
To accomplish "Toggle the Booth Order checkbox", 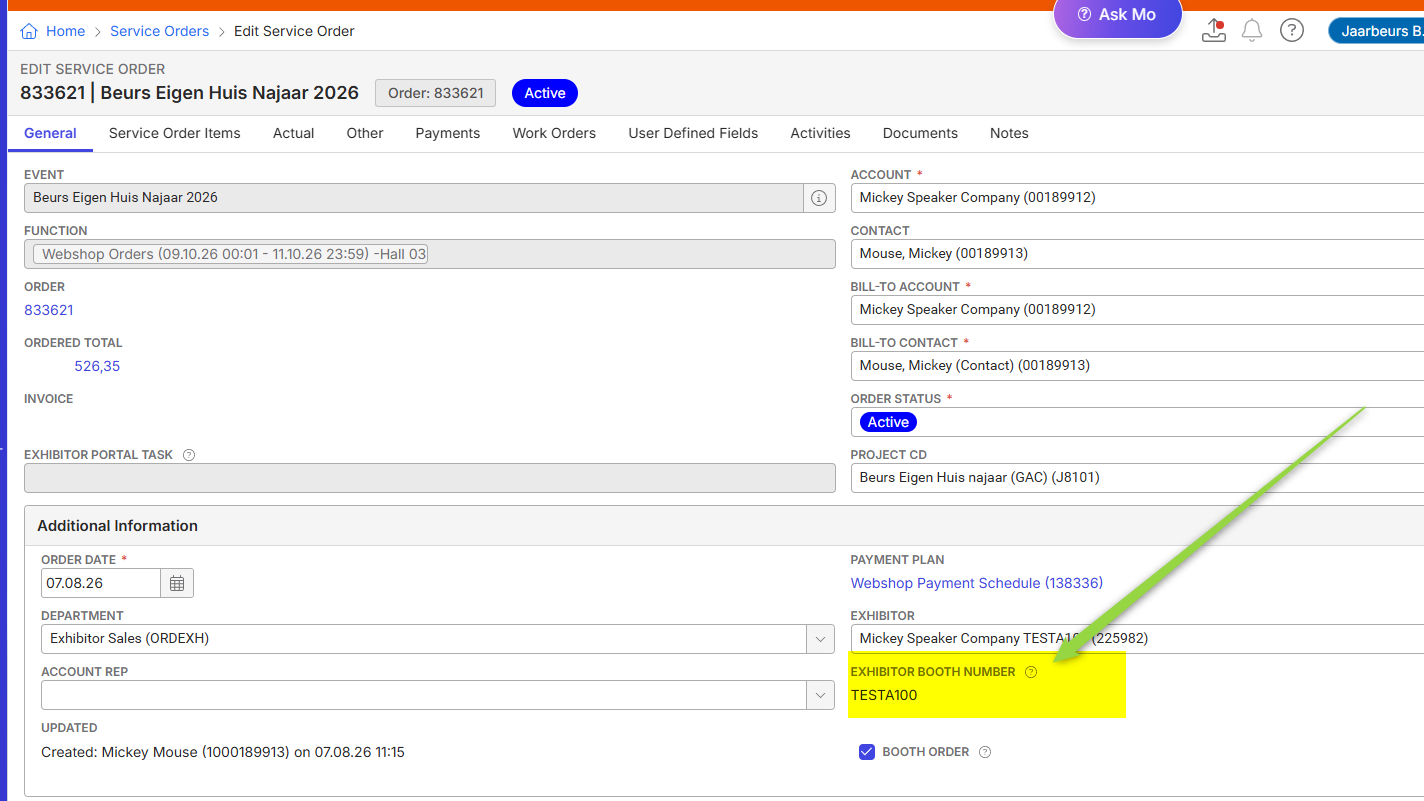I will click(867, 752).
